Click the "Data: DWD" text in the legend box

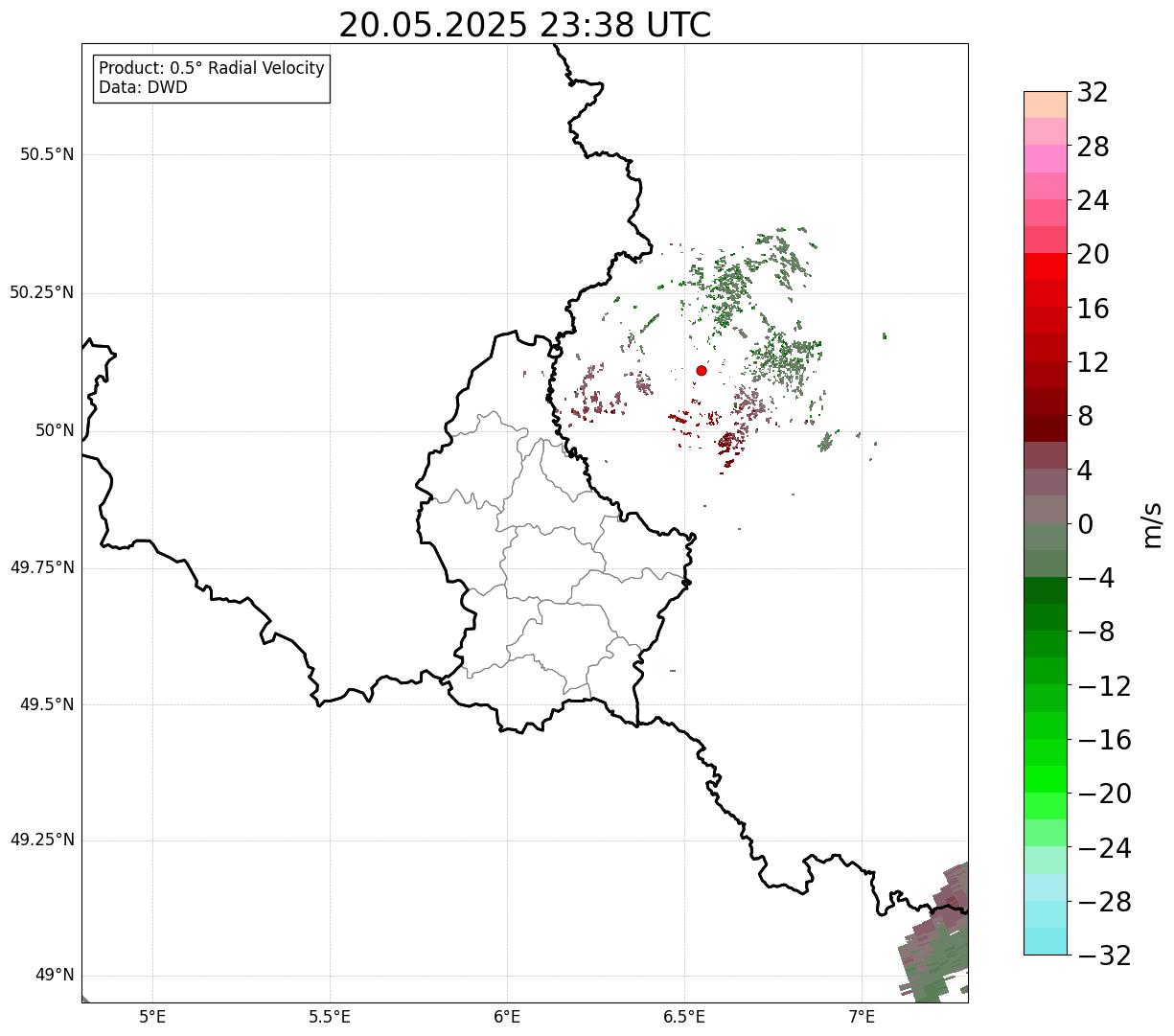coord(143,87)
